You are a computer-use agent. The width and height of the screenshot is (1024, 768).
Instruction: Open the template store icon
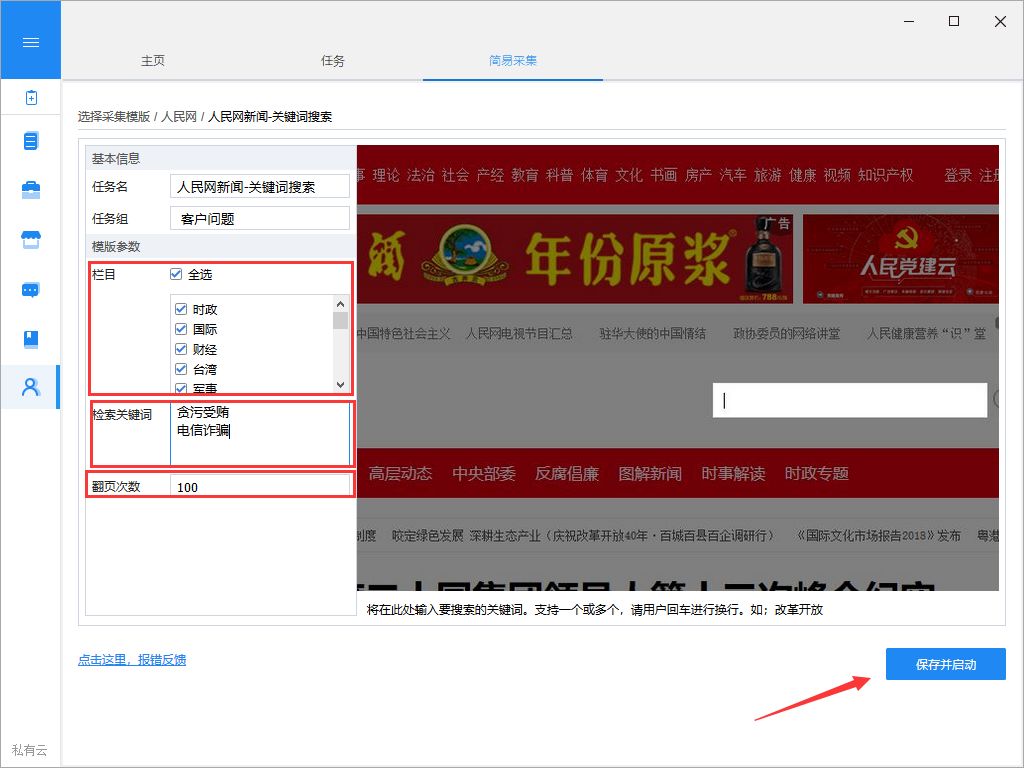tap(31, 240)
